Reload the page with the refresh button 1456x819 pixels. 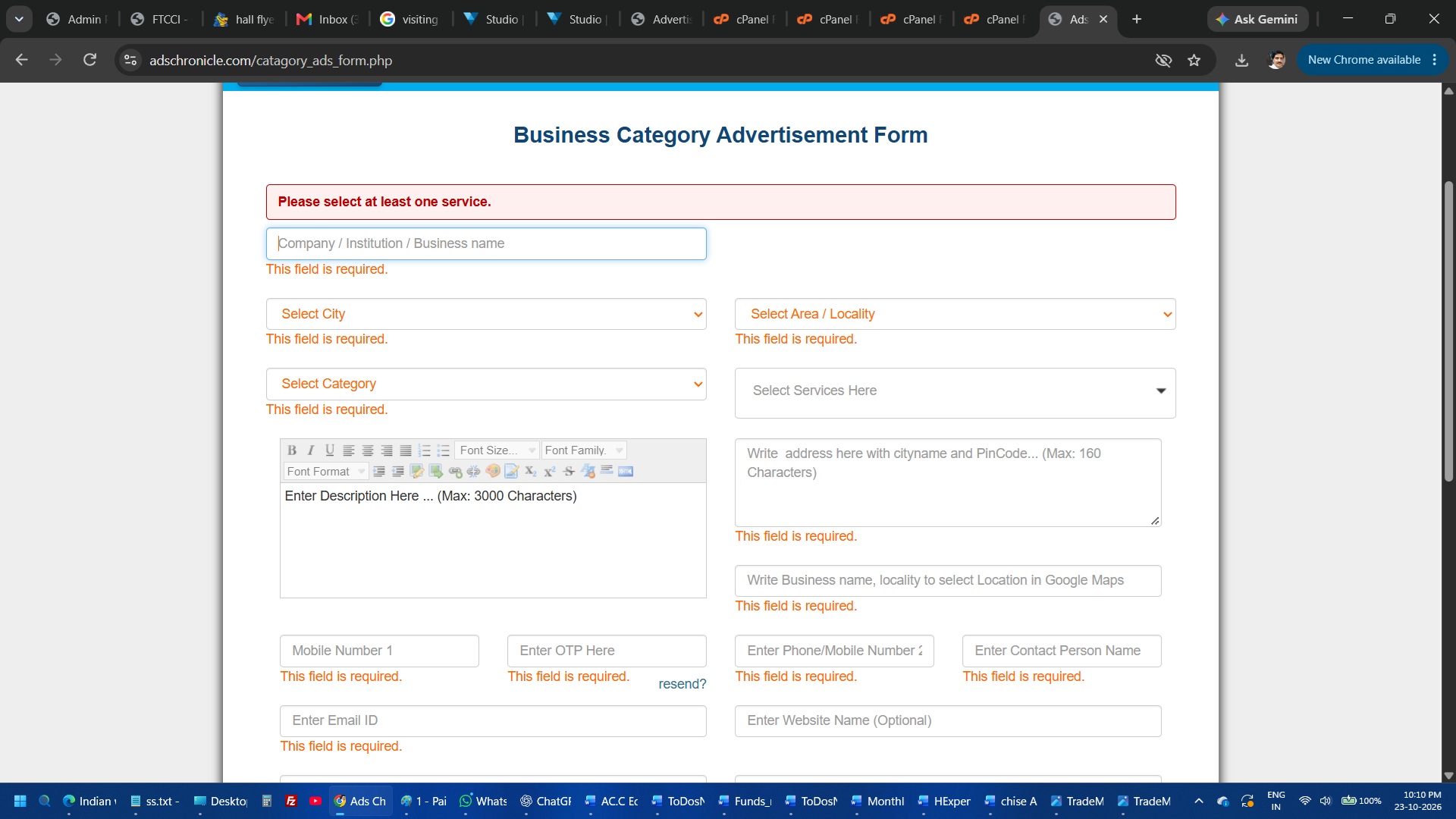89,60
